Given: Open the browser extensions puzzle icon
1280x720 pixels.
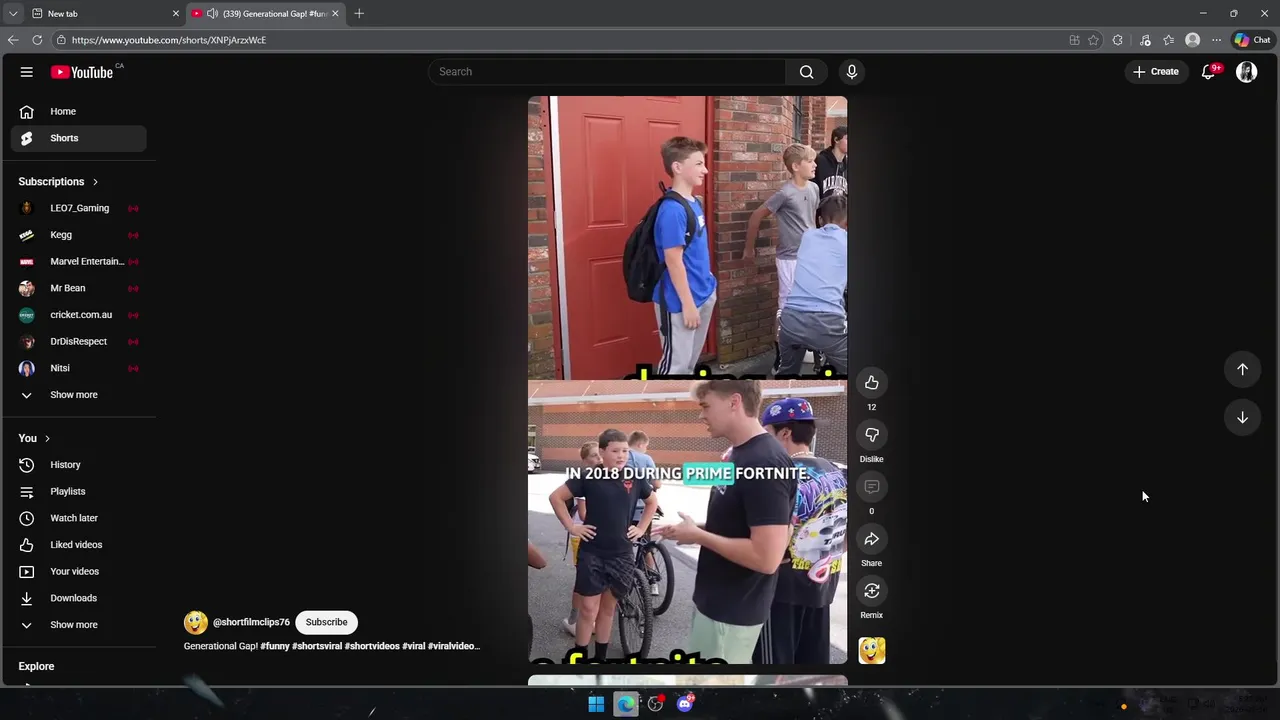Looking at the screenshot, I should coord(1118,40).
